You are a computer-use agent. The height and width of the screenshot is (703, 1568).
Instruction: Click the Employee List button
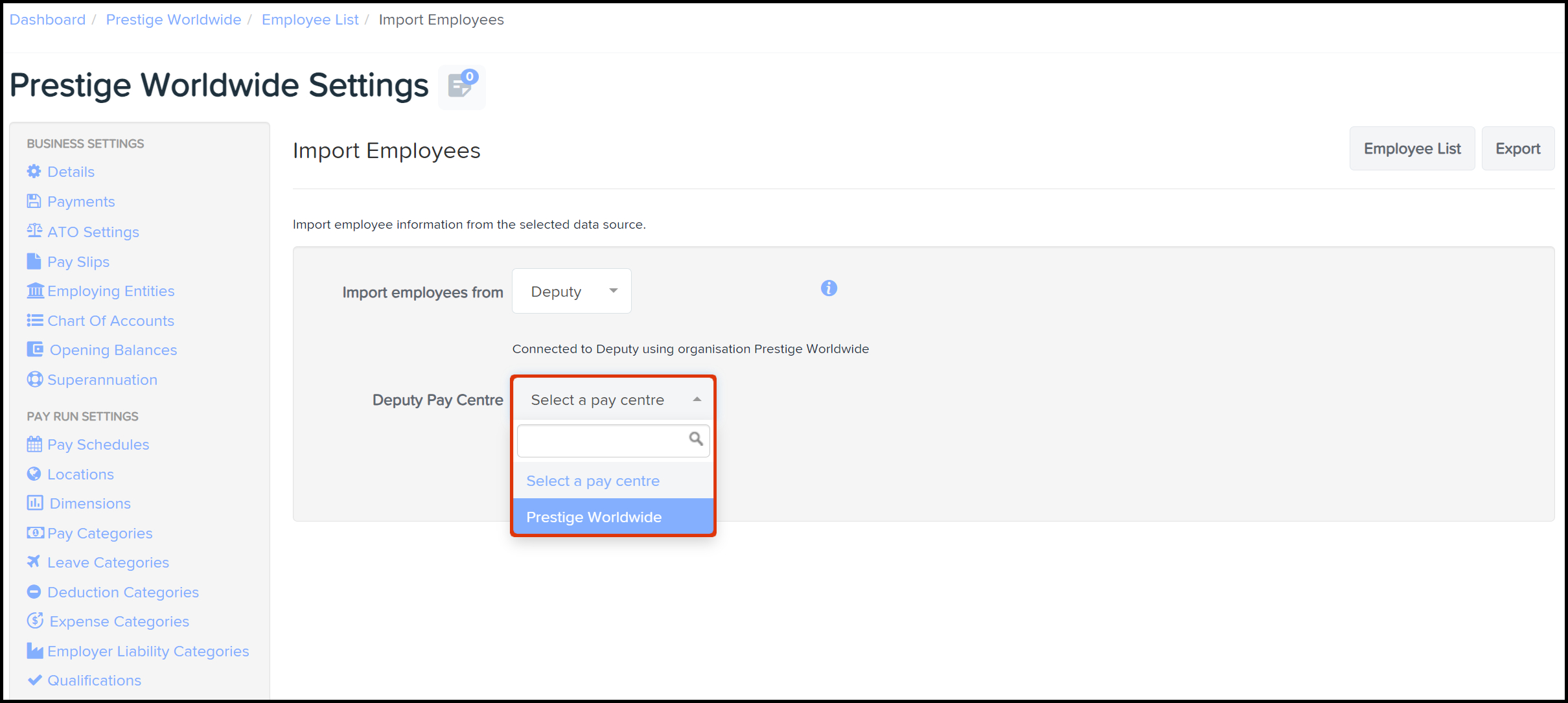1411,149
